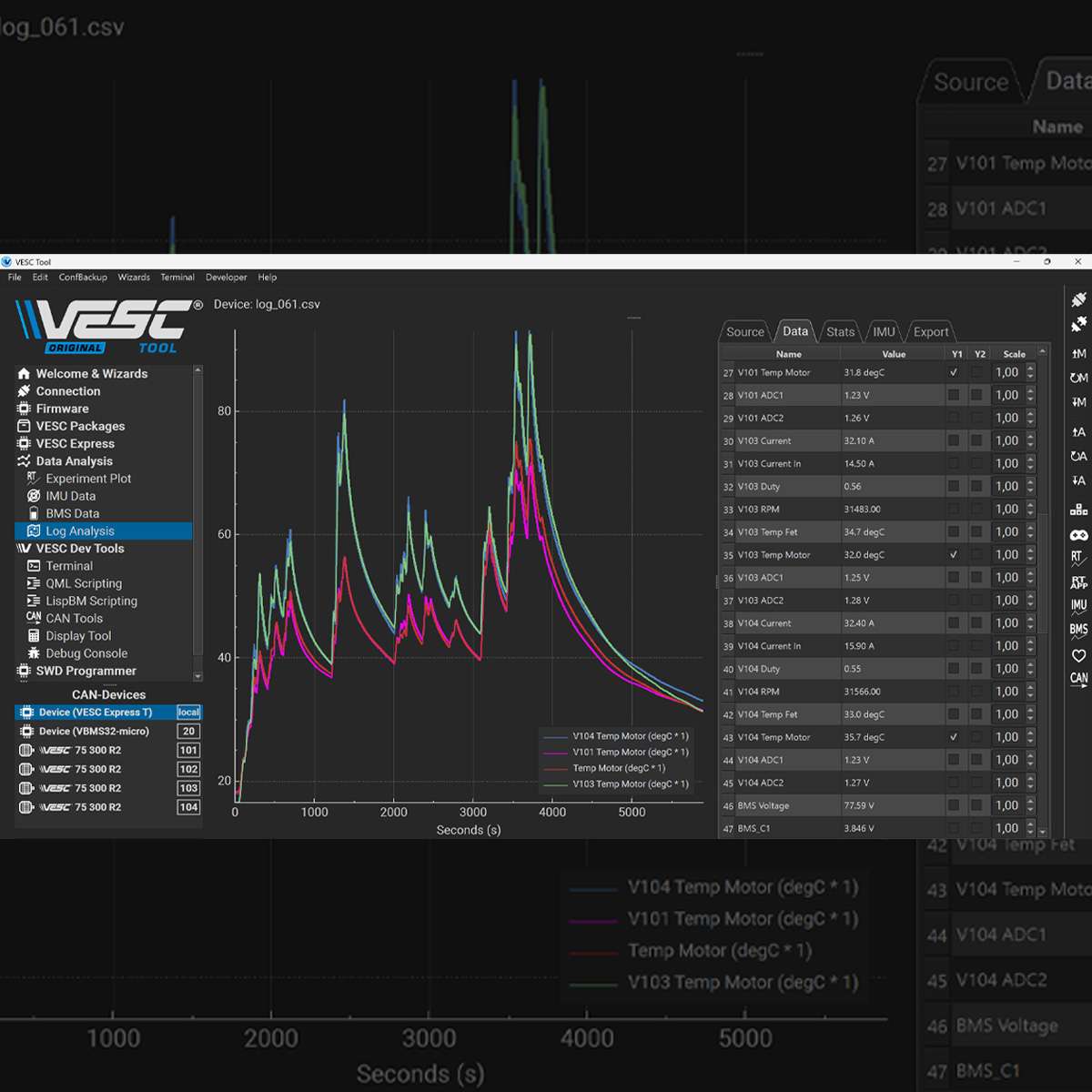Select VESC 75 300 R2 device ID 103

pos(108,788)
